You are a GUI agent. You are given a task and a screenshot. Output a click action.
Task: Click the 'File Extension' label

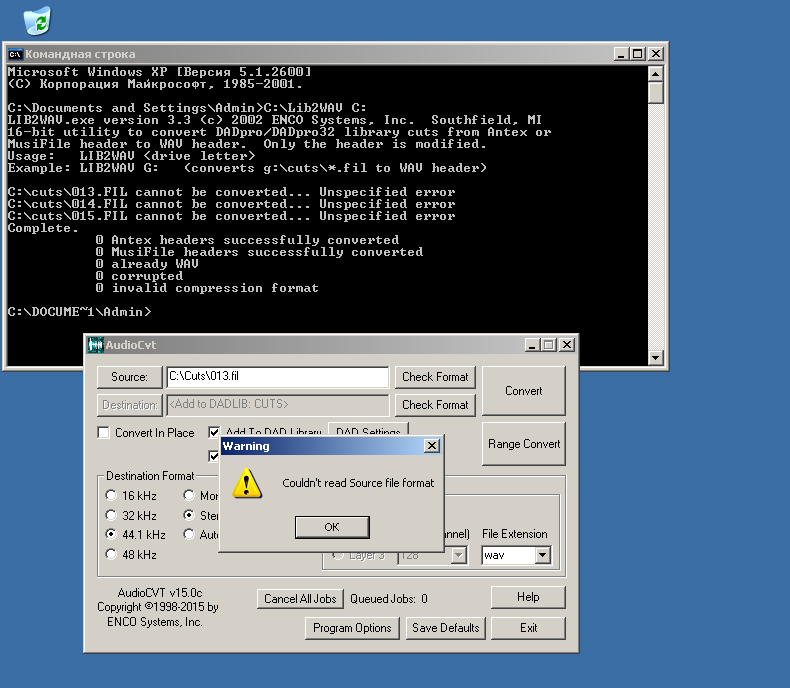[514, 534]
